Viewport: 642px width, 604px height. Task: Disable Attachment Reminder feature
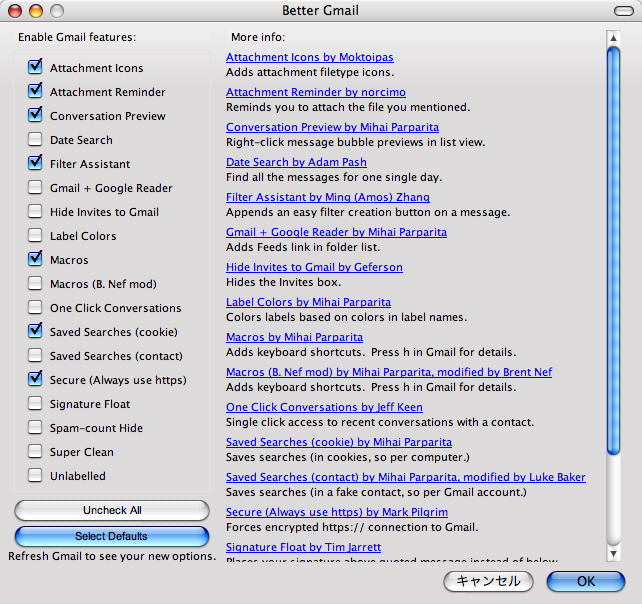(35, 91)
